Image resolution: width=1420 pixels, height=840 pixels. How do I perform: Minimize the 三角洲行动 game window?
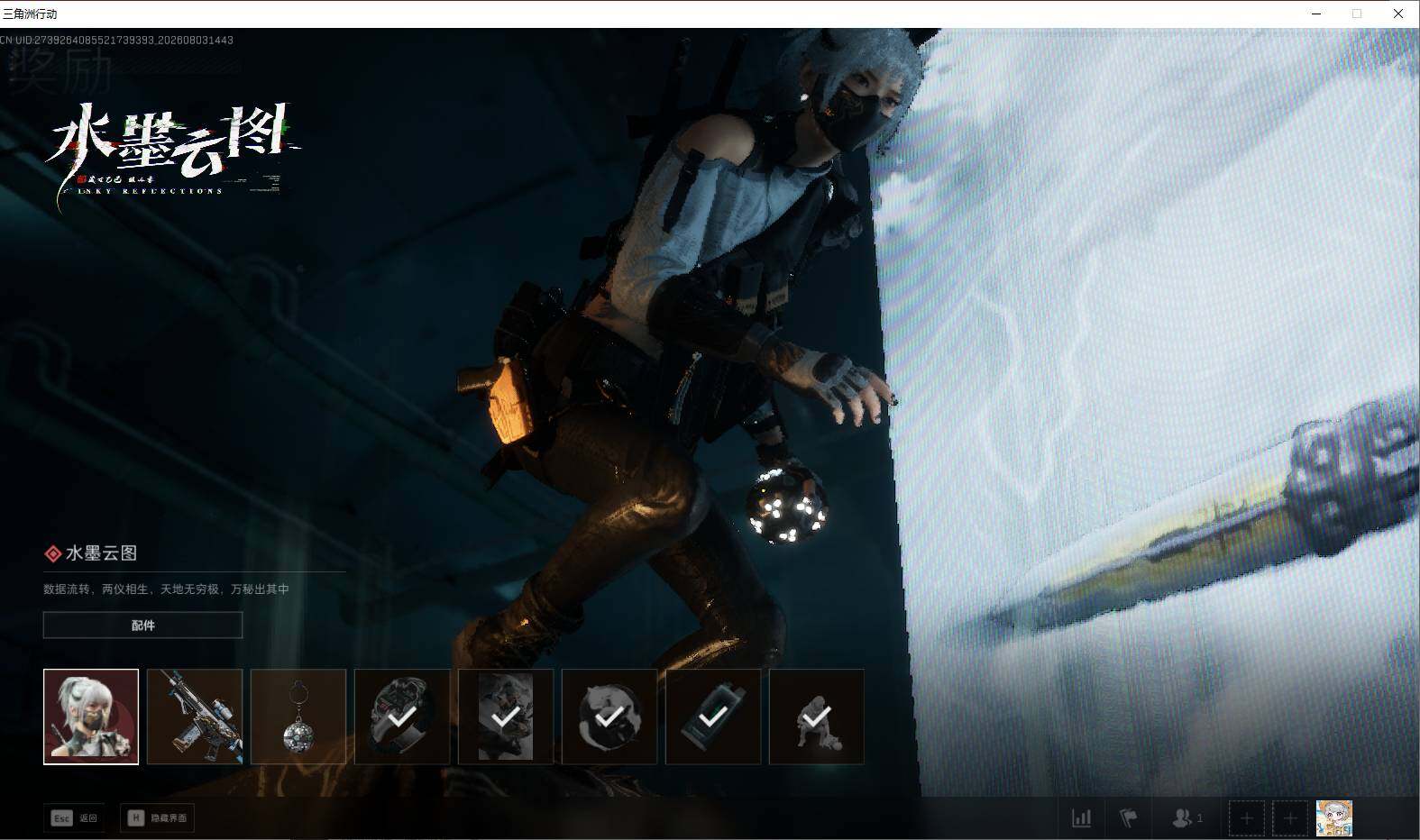pyautogui.click(x=1317, y=14)
